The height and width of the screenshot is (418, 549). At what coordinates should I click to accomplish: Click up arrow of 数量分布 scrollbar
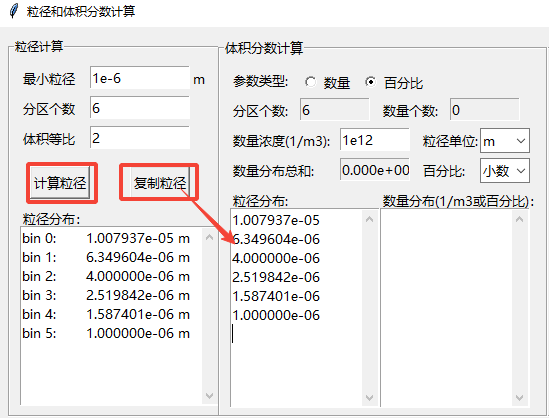pyautogui.click(x=520, y=220)
